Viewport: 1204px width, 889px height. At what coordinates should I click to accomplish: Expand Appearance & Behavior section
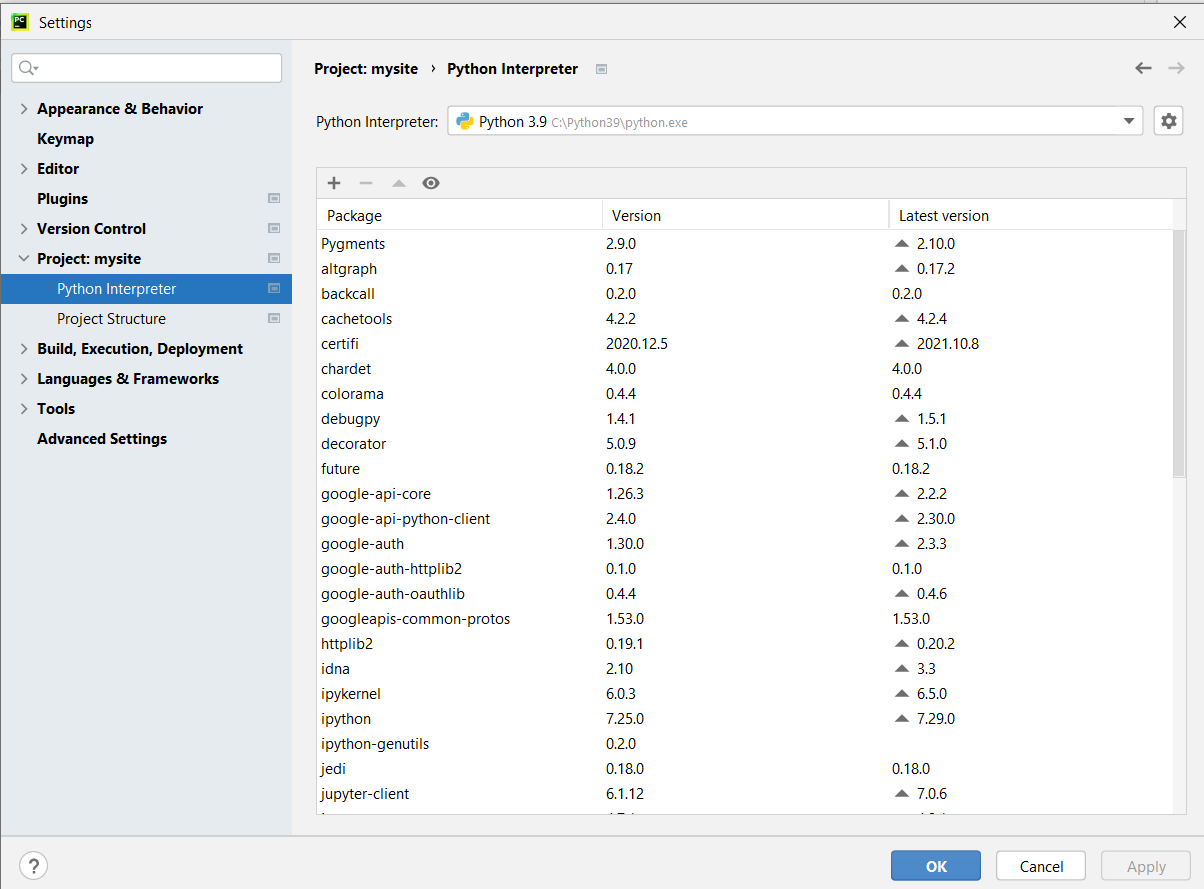pos(24,109)
